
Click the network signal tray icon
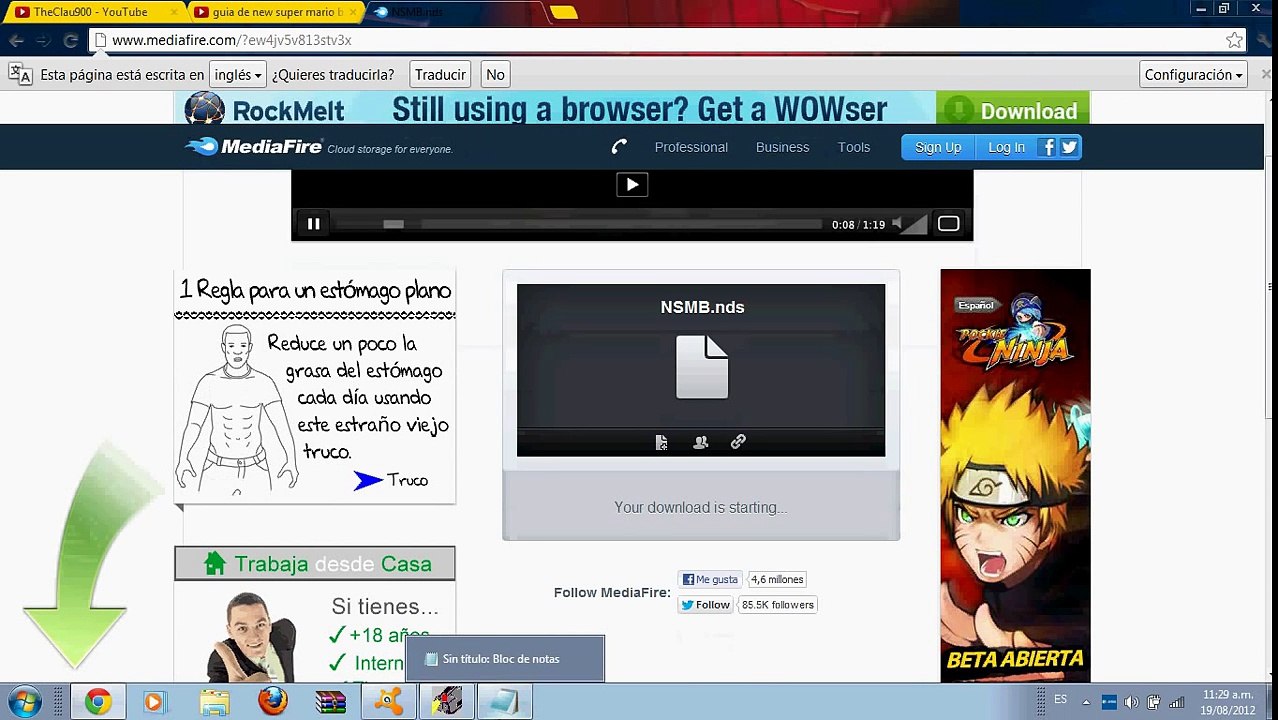1177,702
